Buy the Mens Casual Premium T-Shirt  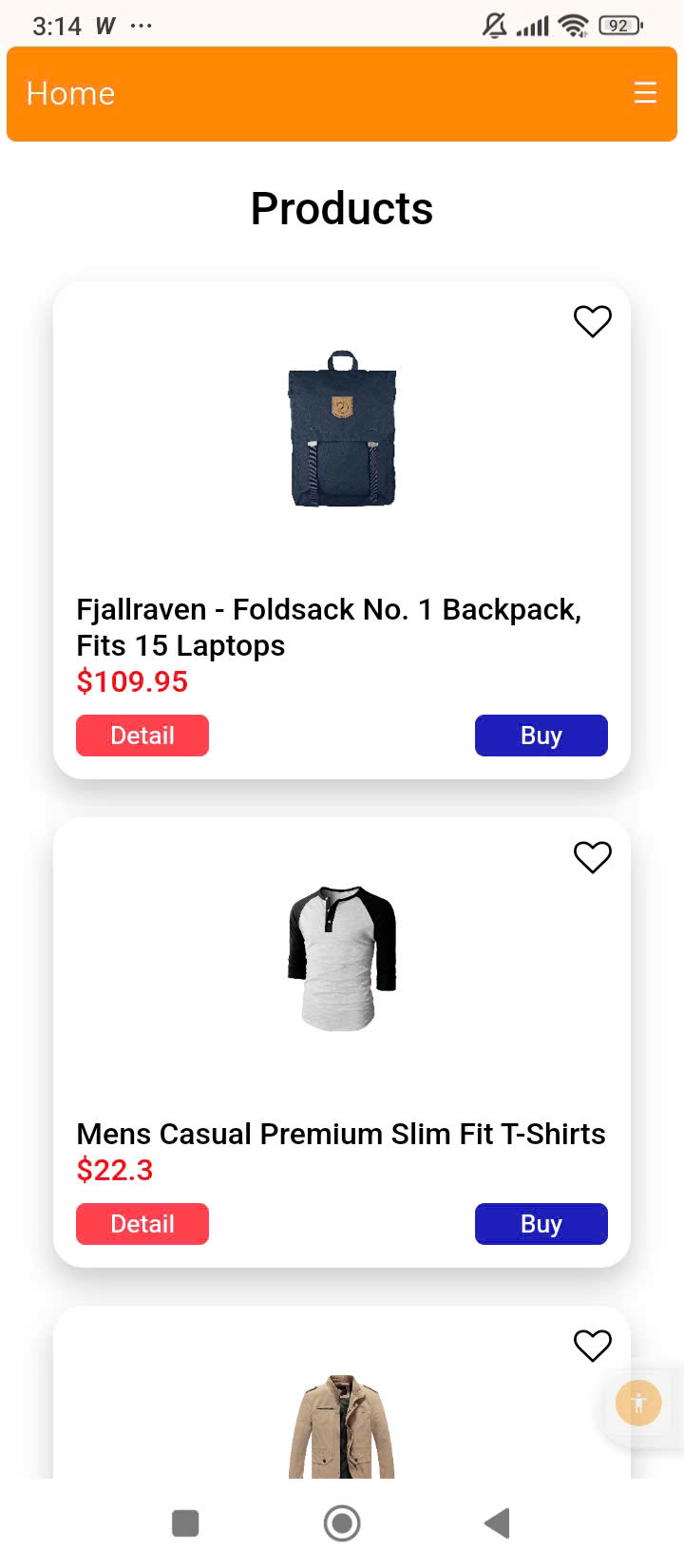point(541,1224)
